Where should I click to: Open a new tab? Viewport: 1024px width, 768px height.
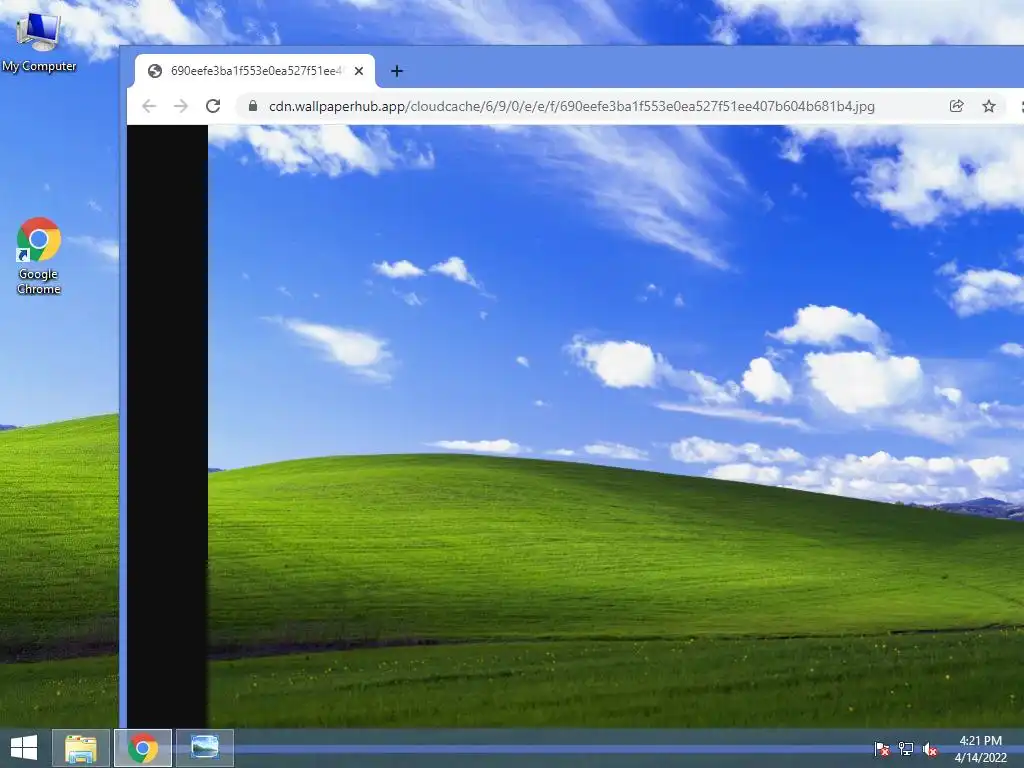tap(396, 71)
